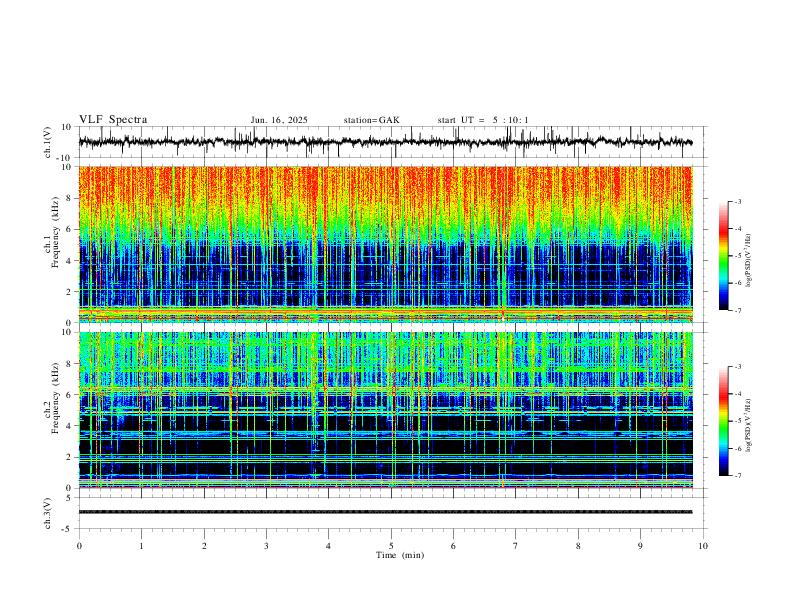The width and height of the screenshot is (792, 612).
Task: Click the "VLF Spectra" plot title
Action: (x=113, y=120)
